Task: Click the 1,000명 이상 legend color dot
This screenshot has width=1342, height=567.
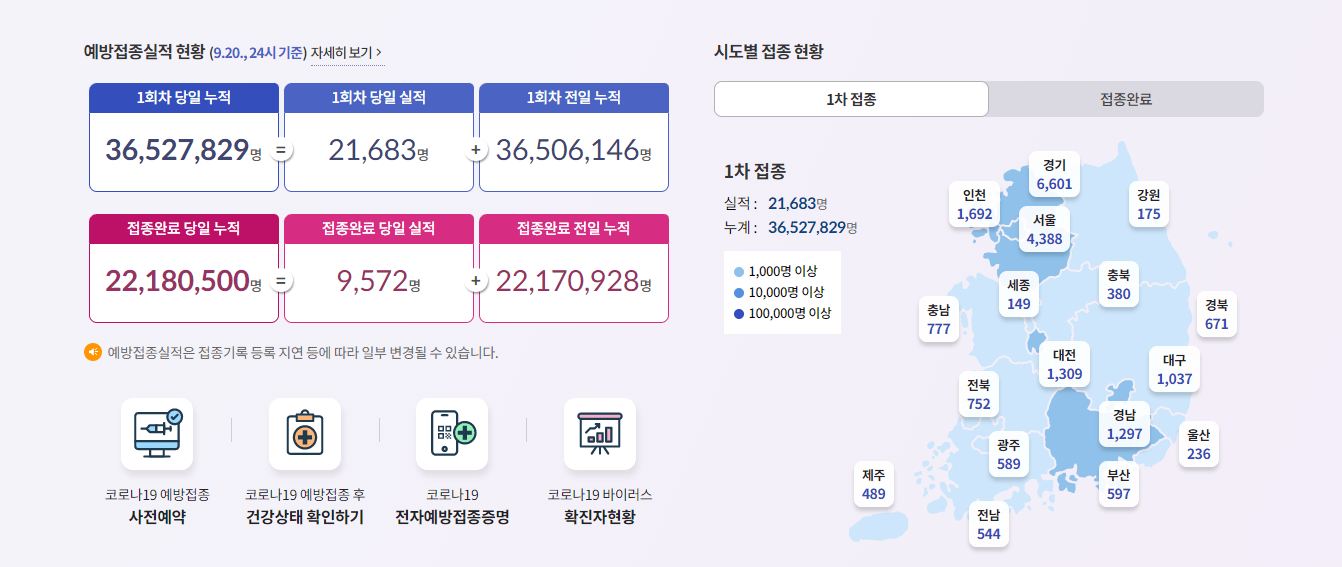Action: (739, 271)
